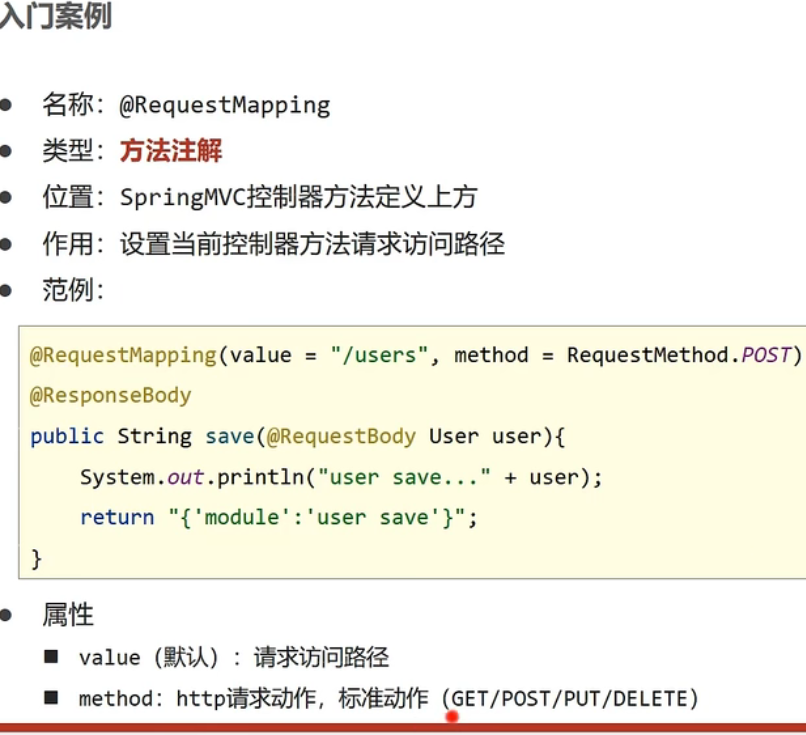Screen dimensions: 806x735
Task: Click the @RequestMapping annotation in code block
Action: 122,355
